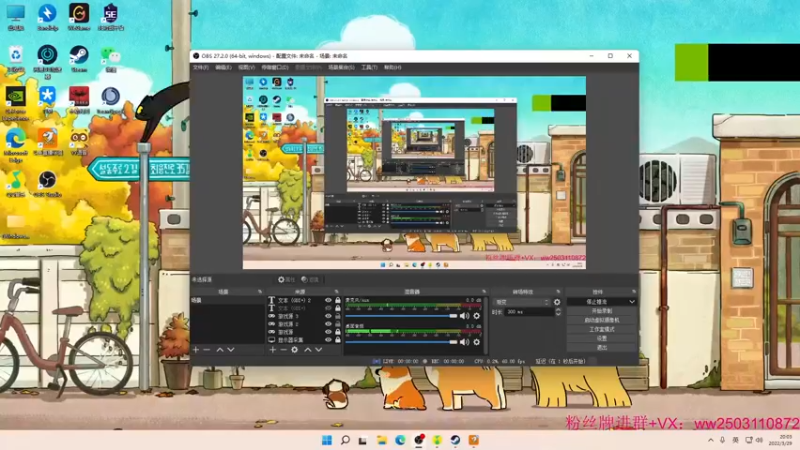
Task: Pop out the 转场特效 dock panel
Action: [x=558, y=292]
